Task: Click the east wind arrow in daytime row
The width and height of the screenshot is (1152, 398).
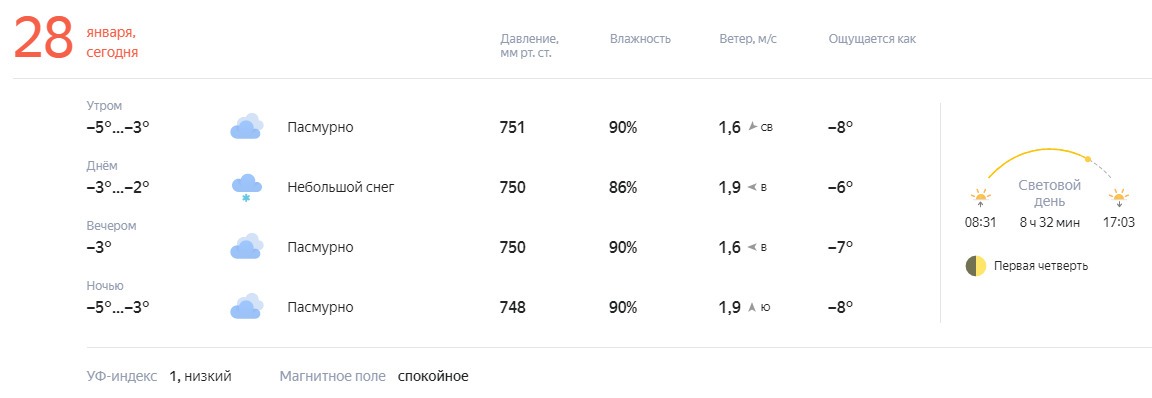Action: pos(752,187)
